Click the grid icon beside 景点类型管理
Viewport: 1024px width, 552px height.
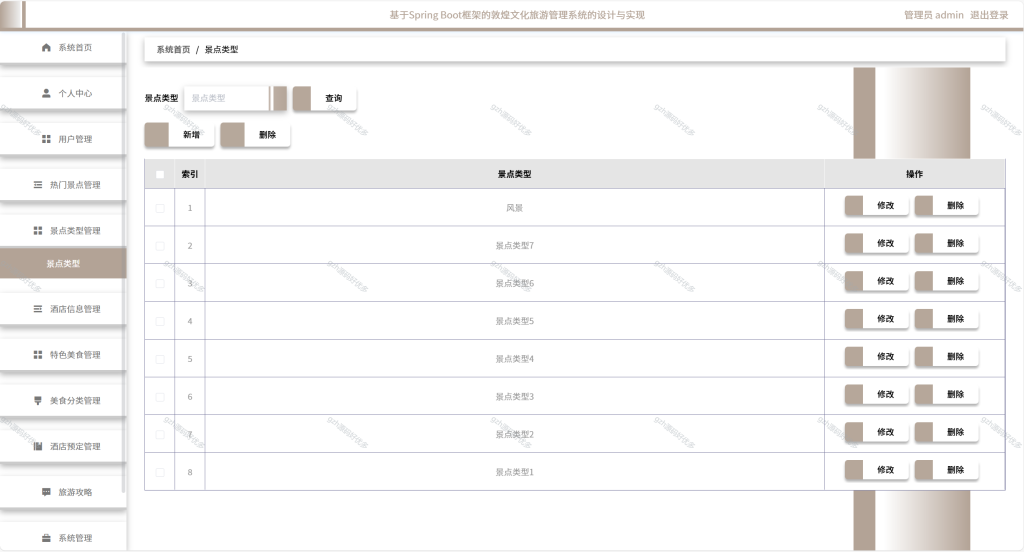click(x=38, y=231)
